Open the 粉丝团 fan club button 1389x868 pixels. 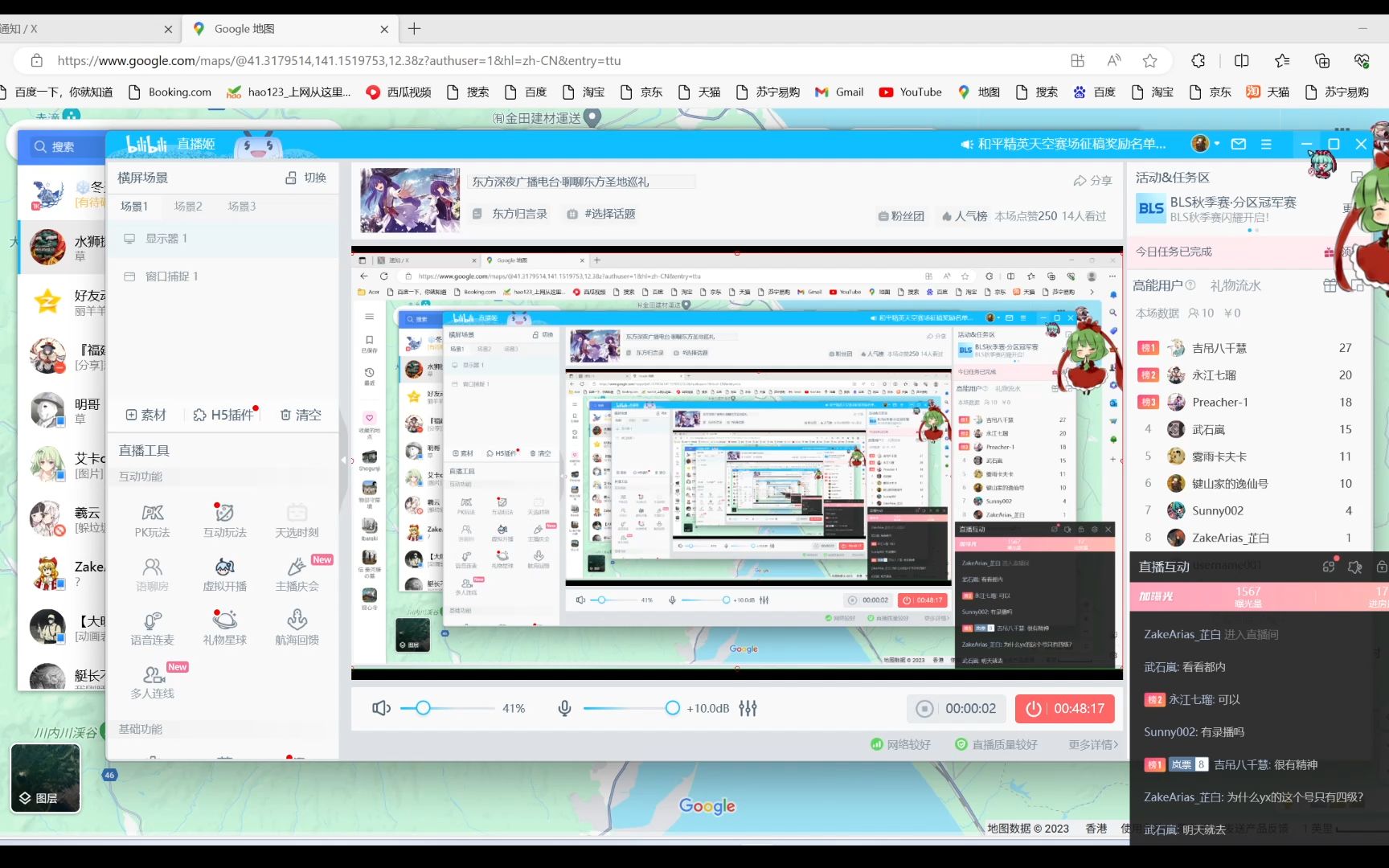[x=901, y=216]
